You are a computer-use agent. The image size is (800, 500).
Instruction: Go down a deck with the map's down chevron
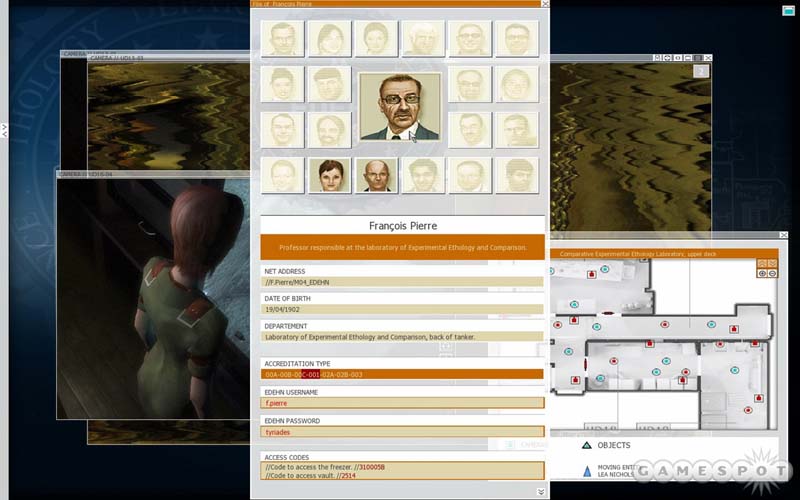tap(772, 263)
